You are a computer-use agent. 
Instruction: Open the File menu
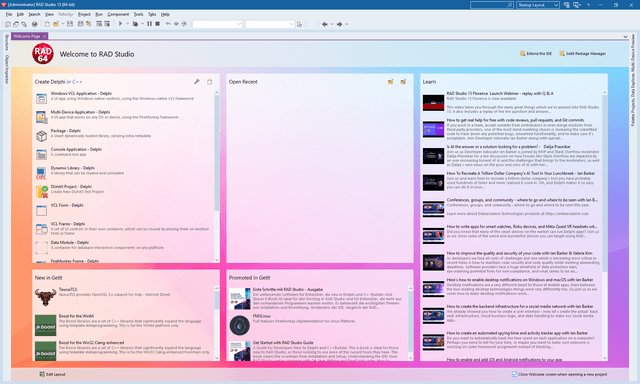[9, 14]
